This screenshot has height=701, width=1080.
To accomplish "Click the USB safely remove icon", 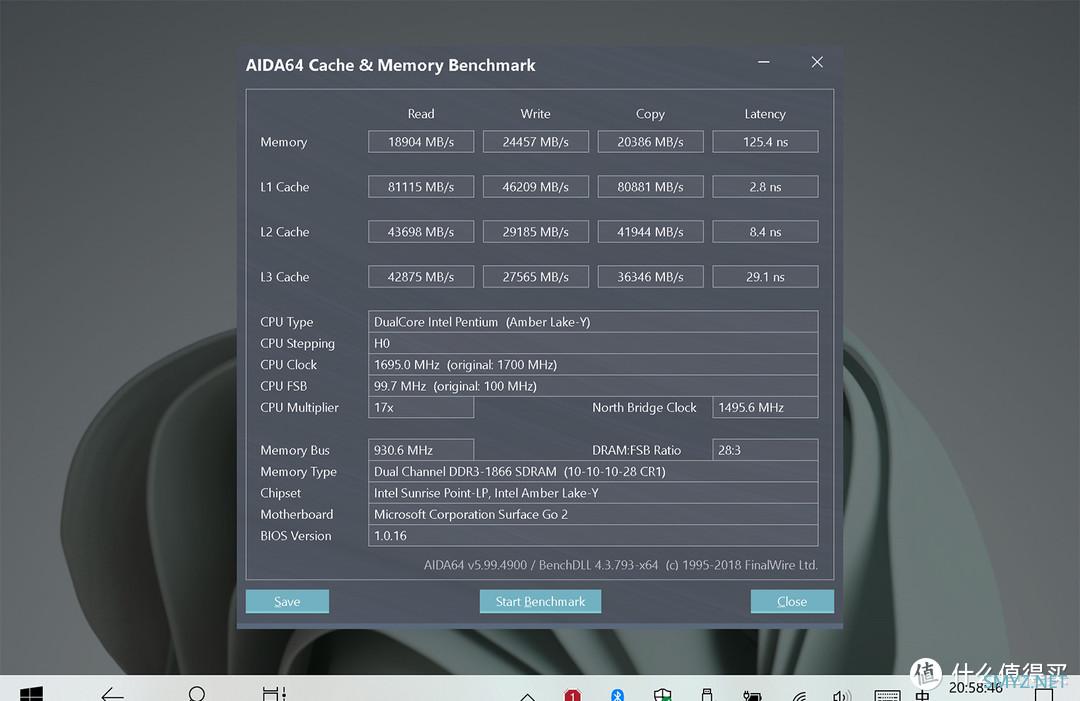I will (707, 695).
